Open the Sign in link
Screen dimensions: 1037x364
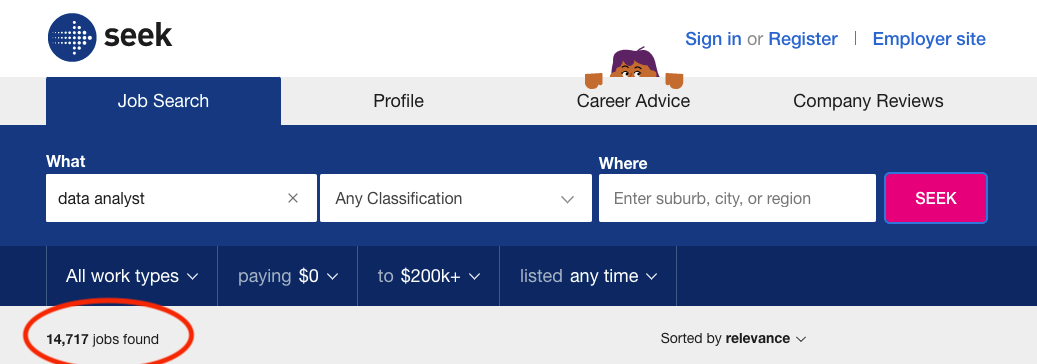click(713, 39)
